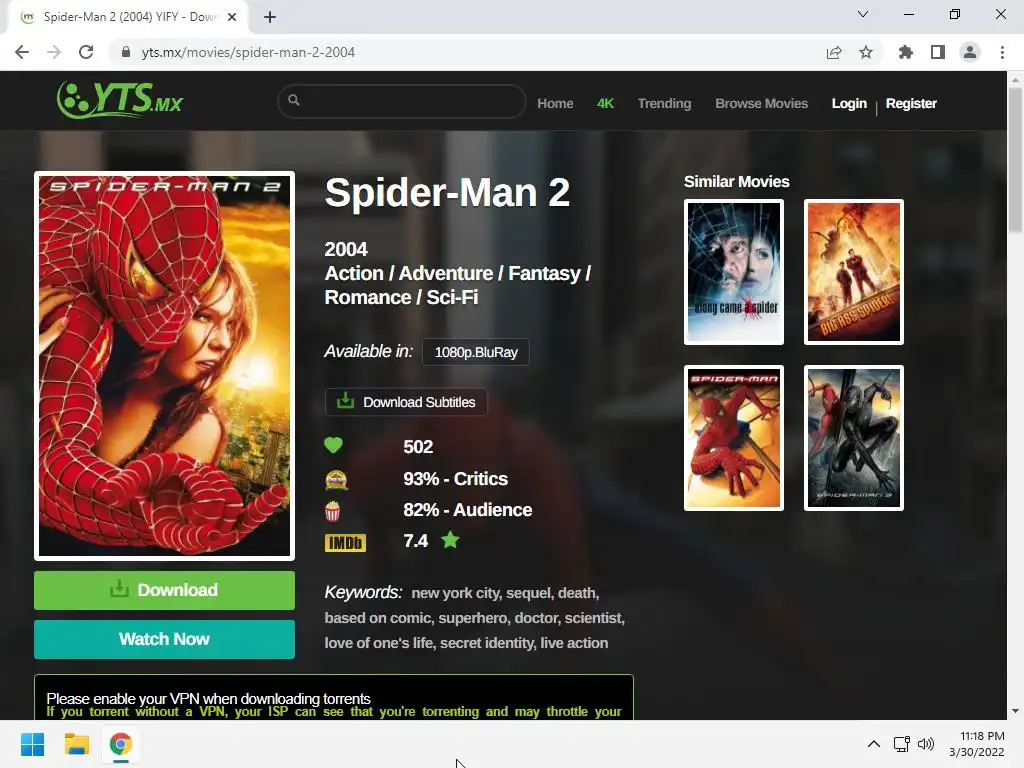
Task: Open the Big Ass Spider similar movie
Action: pos(854,272)
